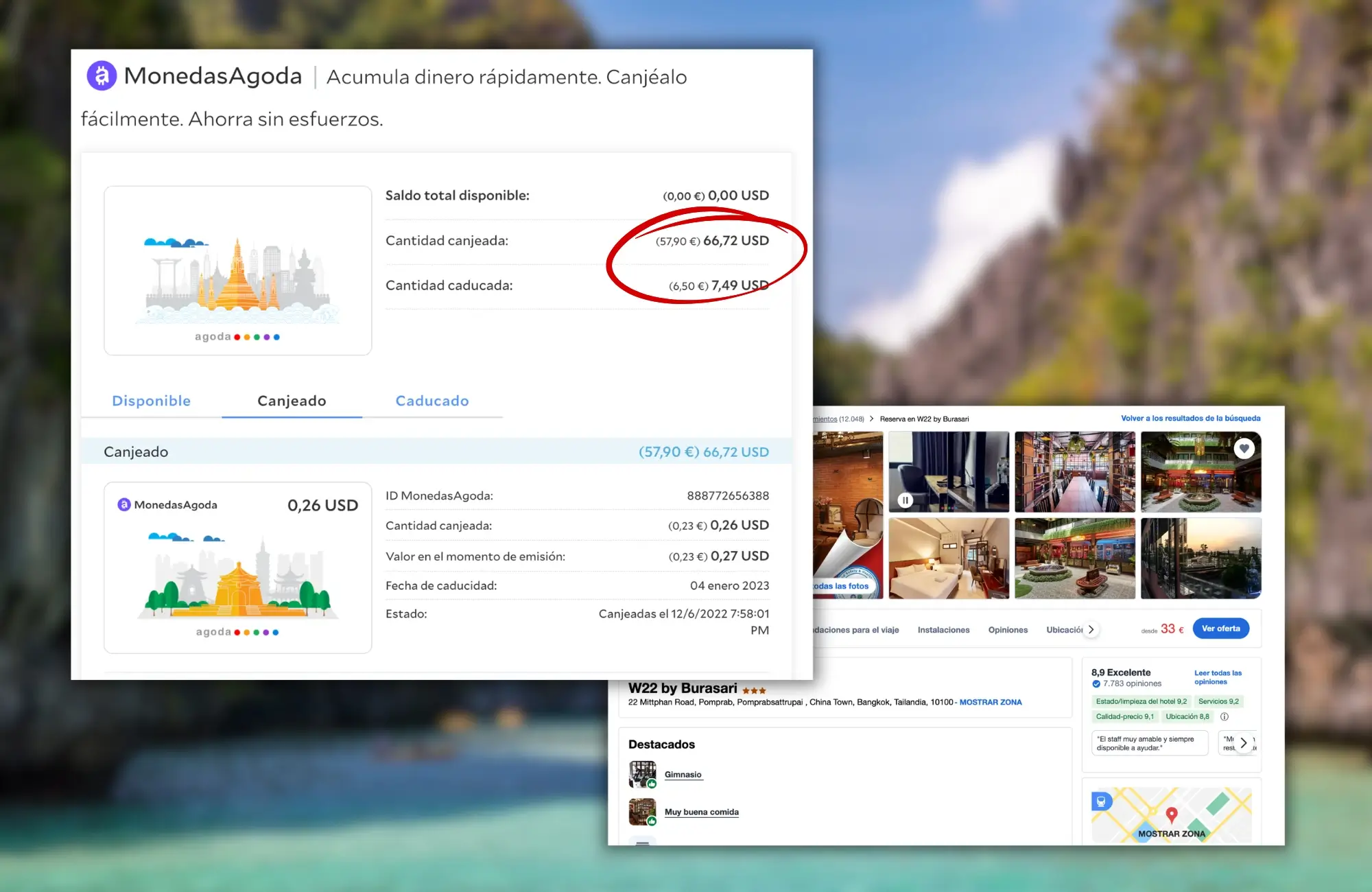View todas las fotos link
The height and width of the screenshot is (892, 1372).
point(840,586)
